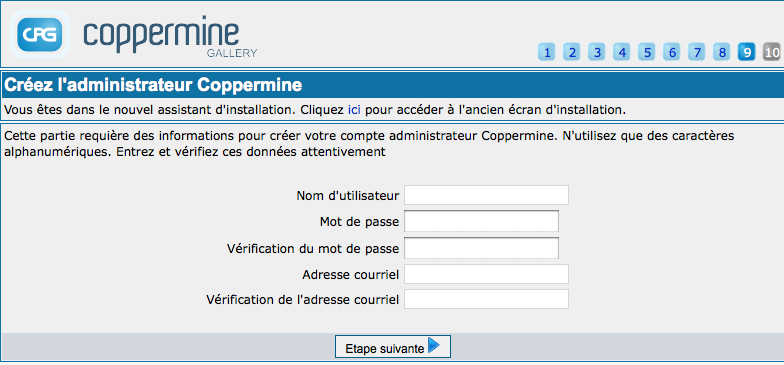This screenshot has height=365, width=784.
Task: Focus the Nom d'utilisateur field
Action: pyautogui.click(x=486, y=195)
